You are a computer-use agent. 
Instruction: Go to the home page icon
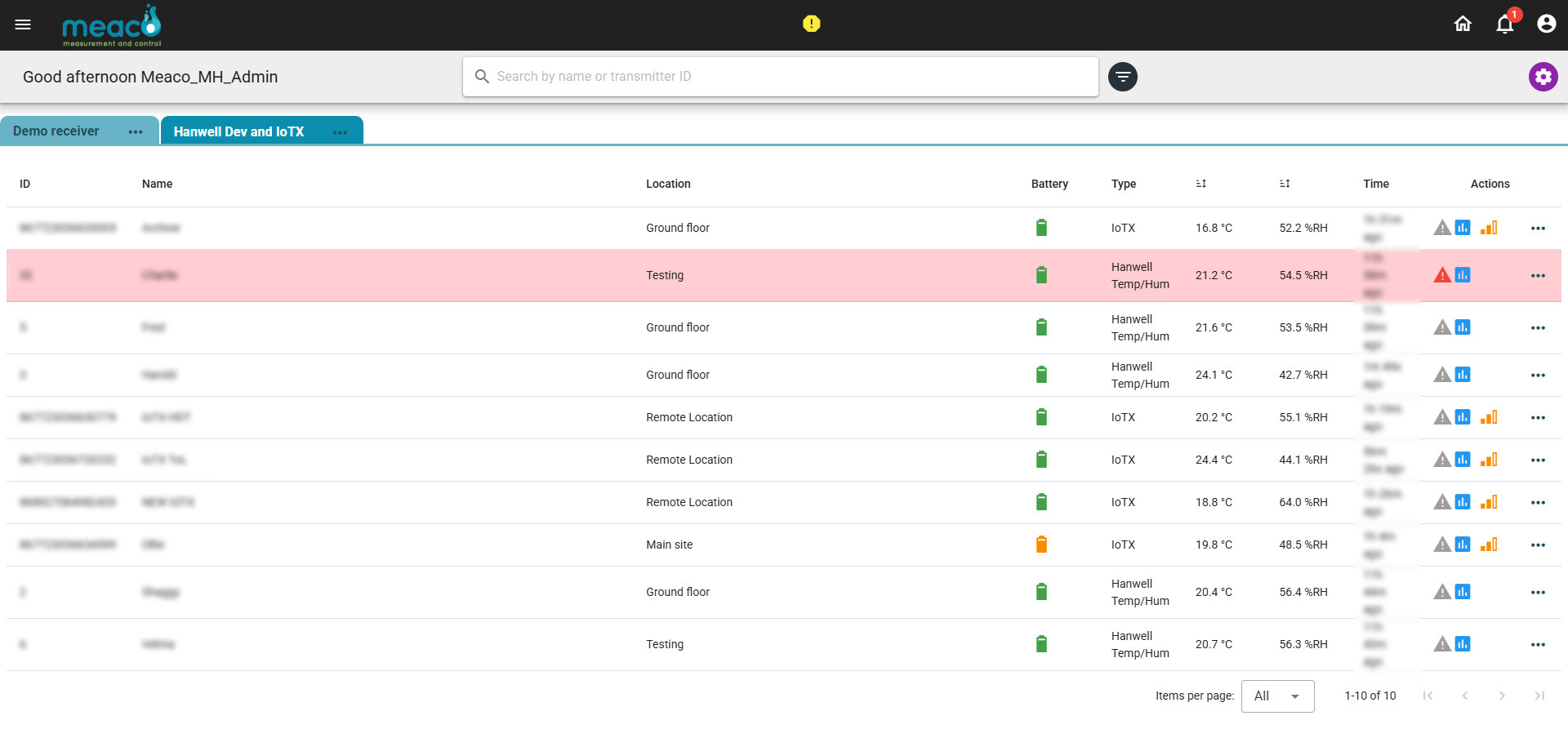[x=1463, y=24]
